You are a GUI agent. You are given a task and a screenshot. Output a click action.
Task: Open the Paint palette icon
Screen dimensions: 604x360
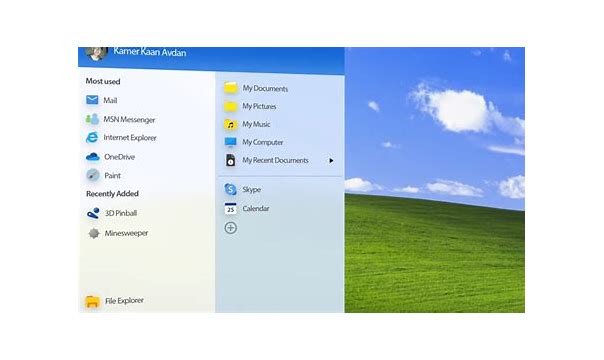(x=92, y=175)
